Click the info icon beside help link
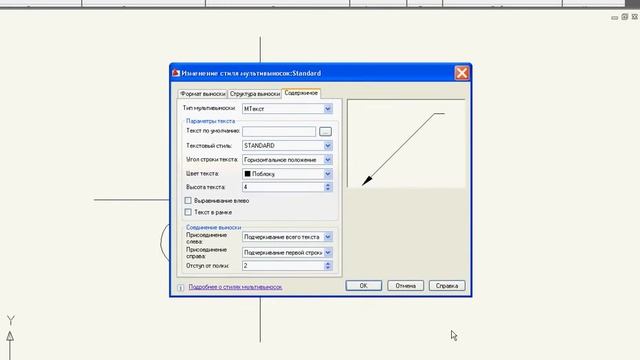Image resolution: width=640 pixels, height=360 pixels. [180, 287]
